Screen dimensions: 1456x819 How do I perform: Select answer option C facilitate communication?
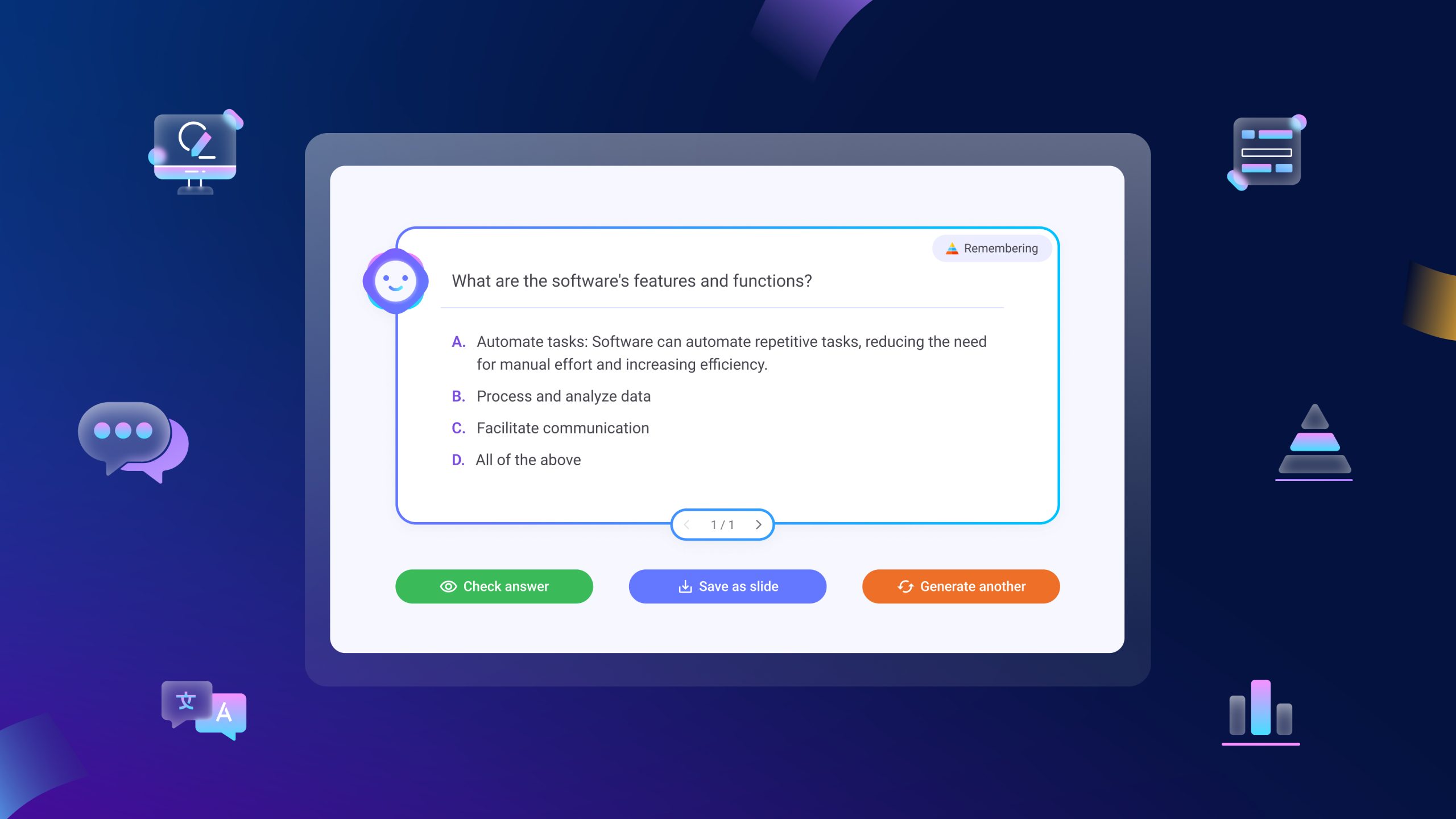click(x=563, y=427)
